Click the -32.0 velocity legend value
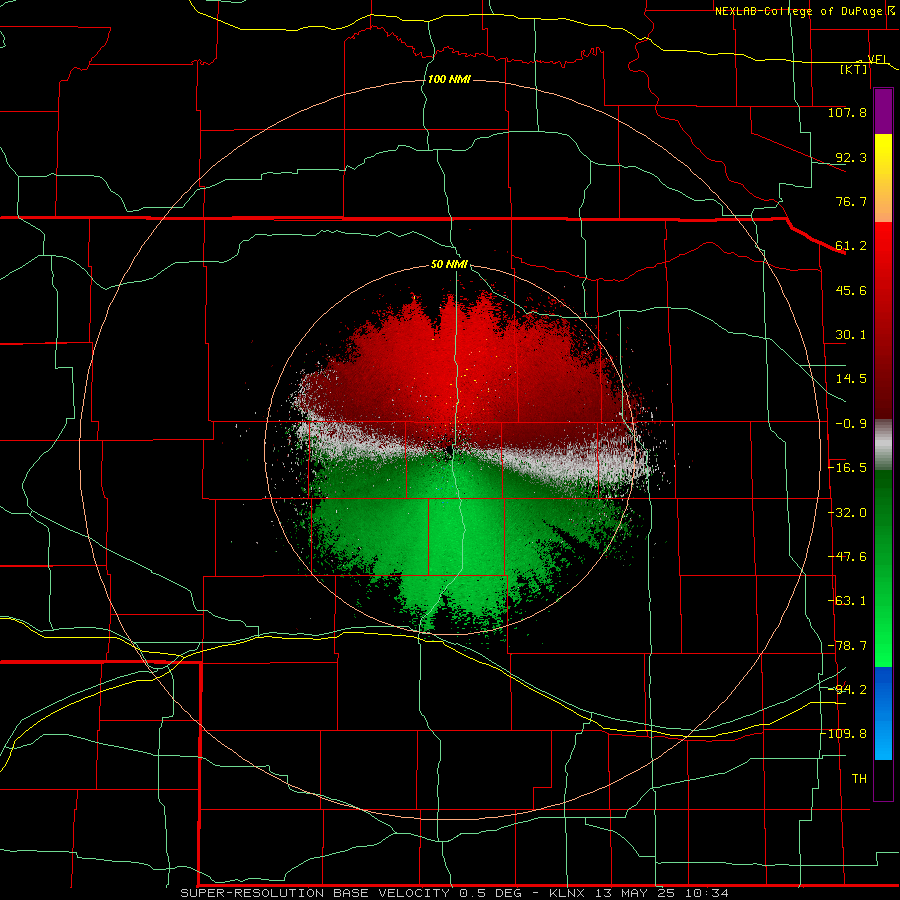Viewport: 900px width, 900px height. coord(847,513)
